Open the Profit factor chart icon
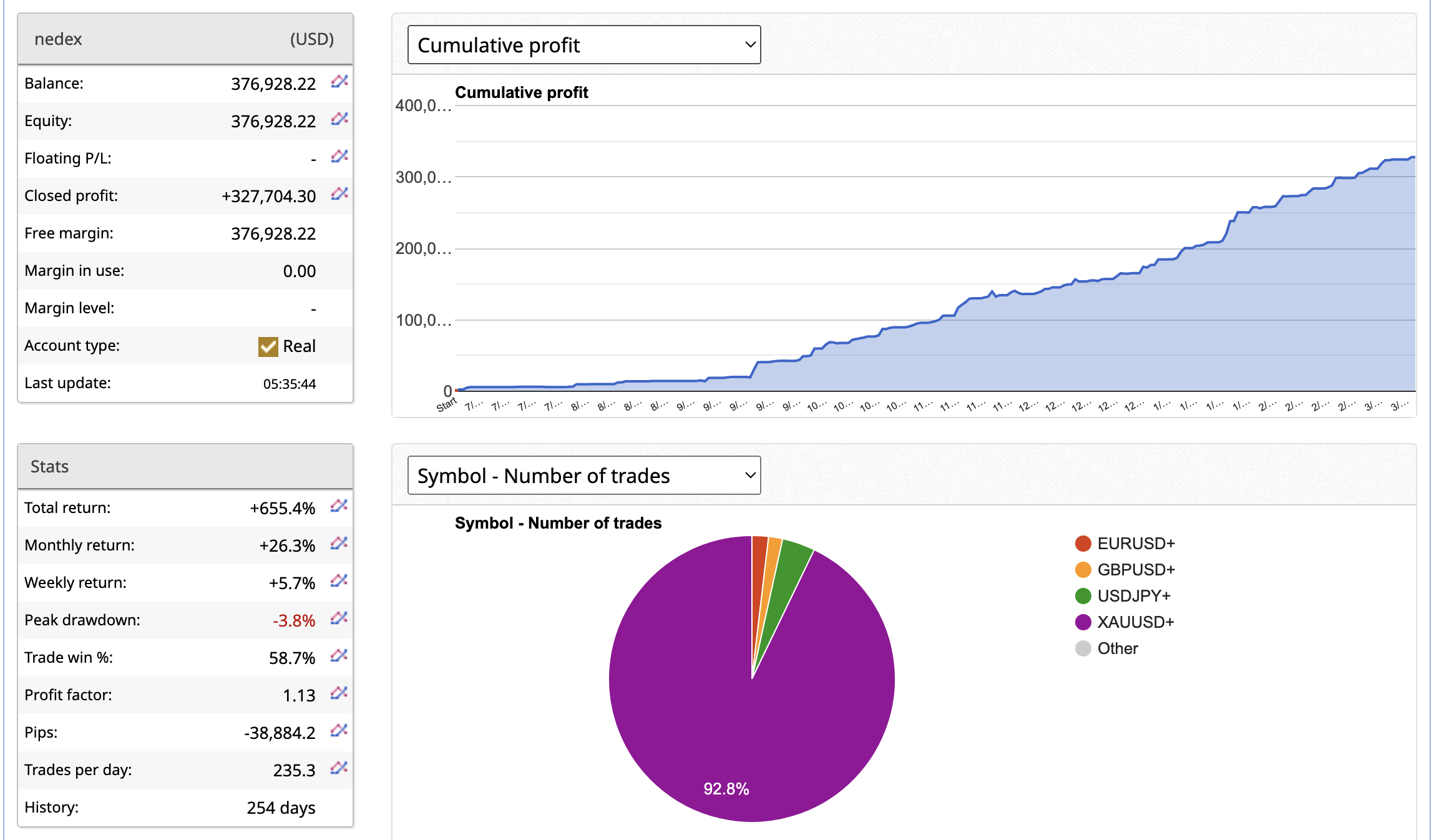 pos(338,693)
